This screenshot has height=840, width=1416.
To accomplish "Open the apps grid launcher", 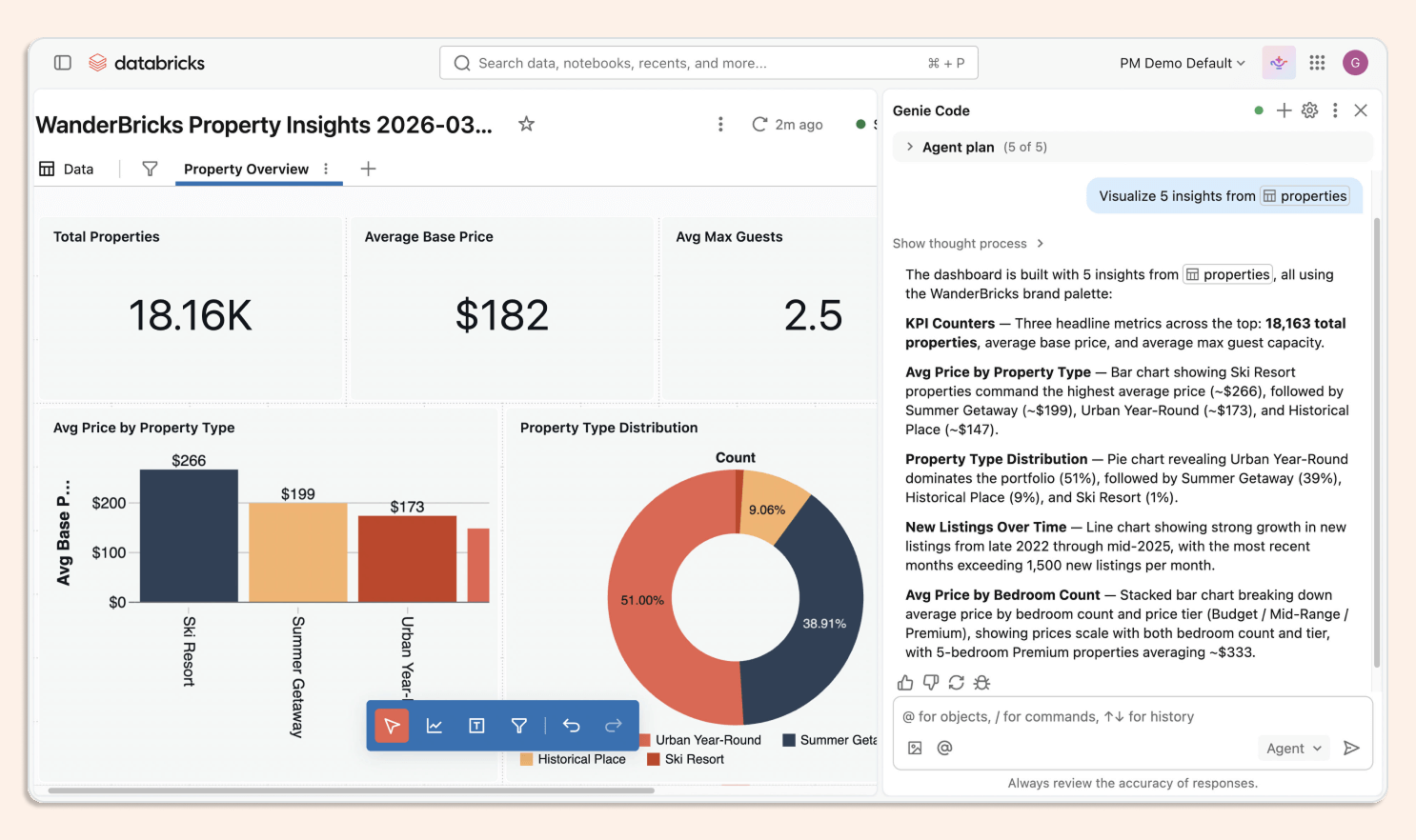I will point(1317,63).
